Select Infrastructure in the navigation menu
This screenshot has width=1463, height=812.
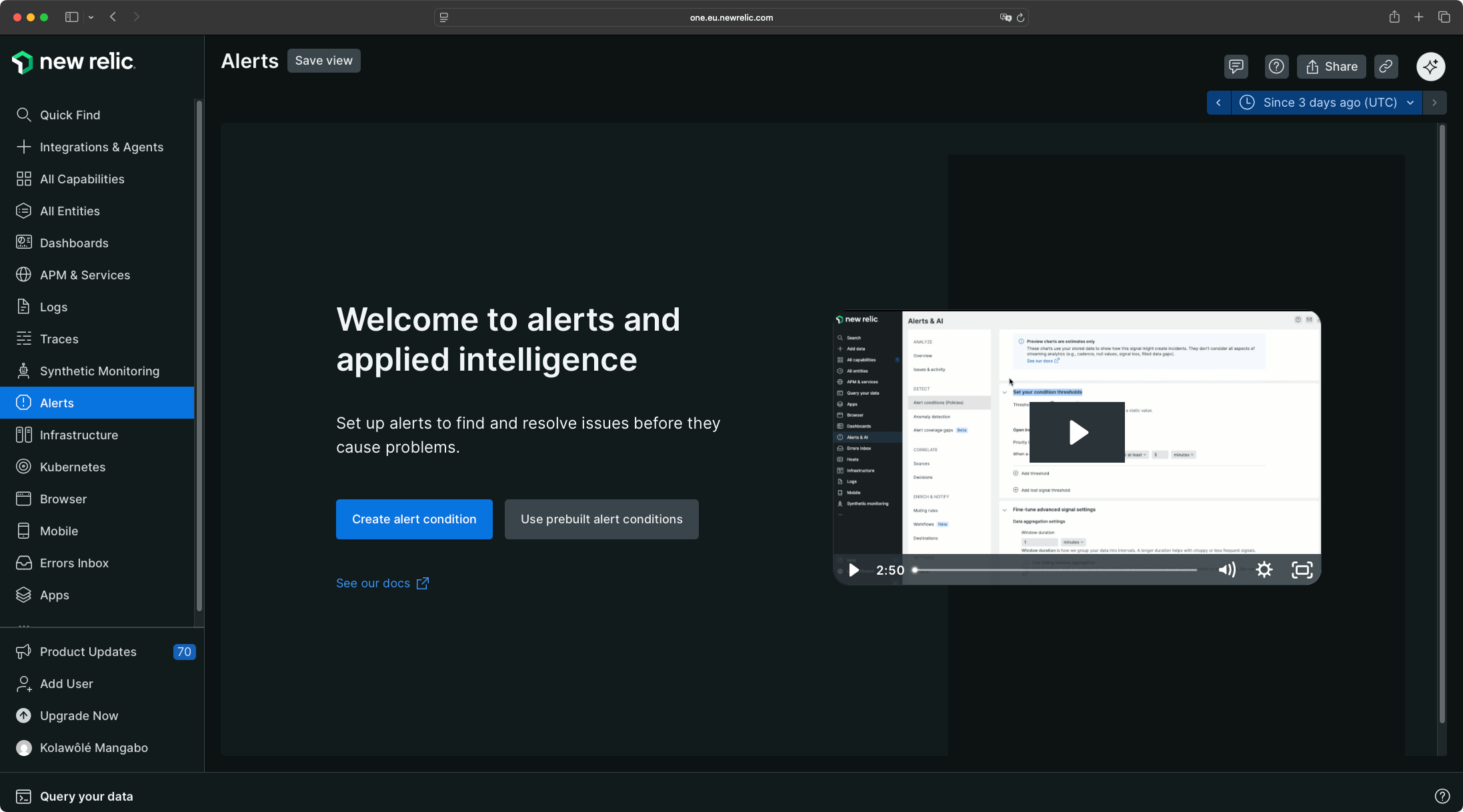tap(78, 435)
